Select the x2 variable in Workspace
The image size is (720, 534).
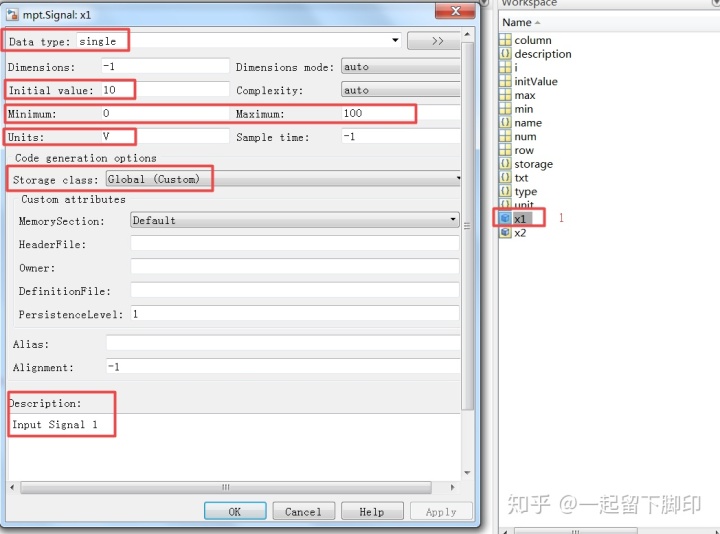tap(520, 233)
